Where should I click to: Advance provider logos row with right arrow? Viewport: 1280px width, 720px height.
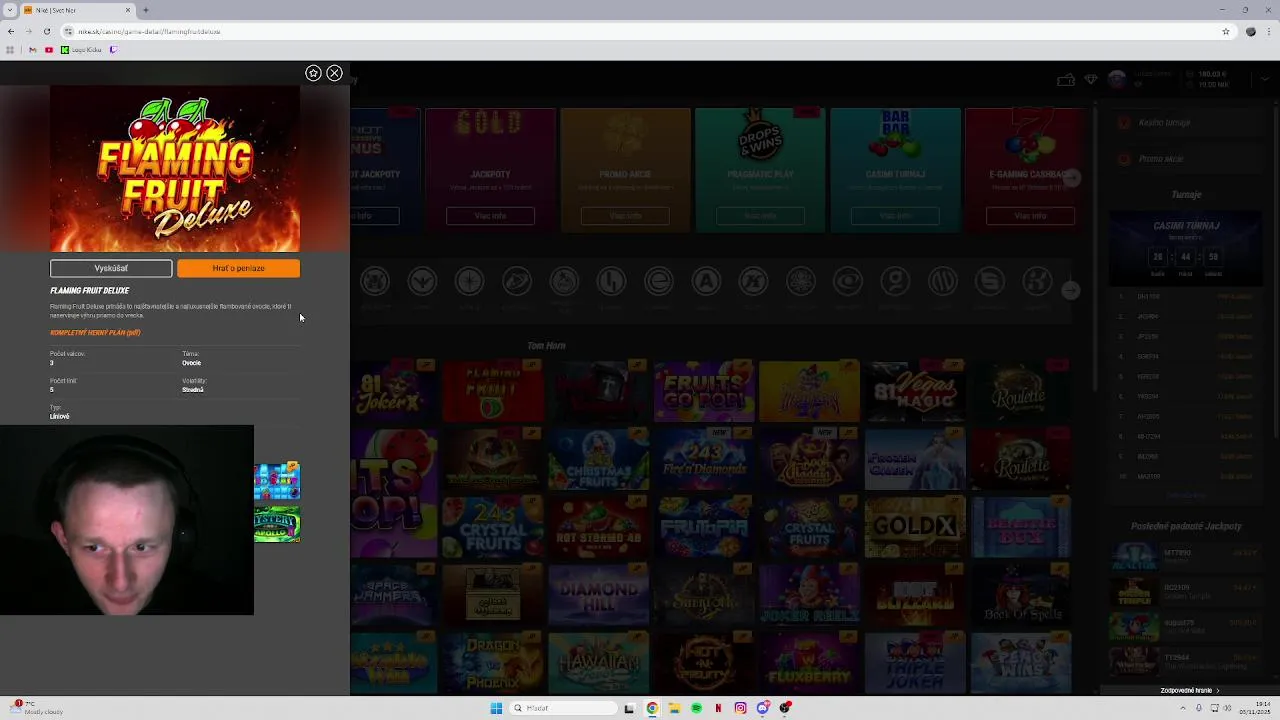1071,290
